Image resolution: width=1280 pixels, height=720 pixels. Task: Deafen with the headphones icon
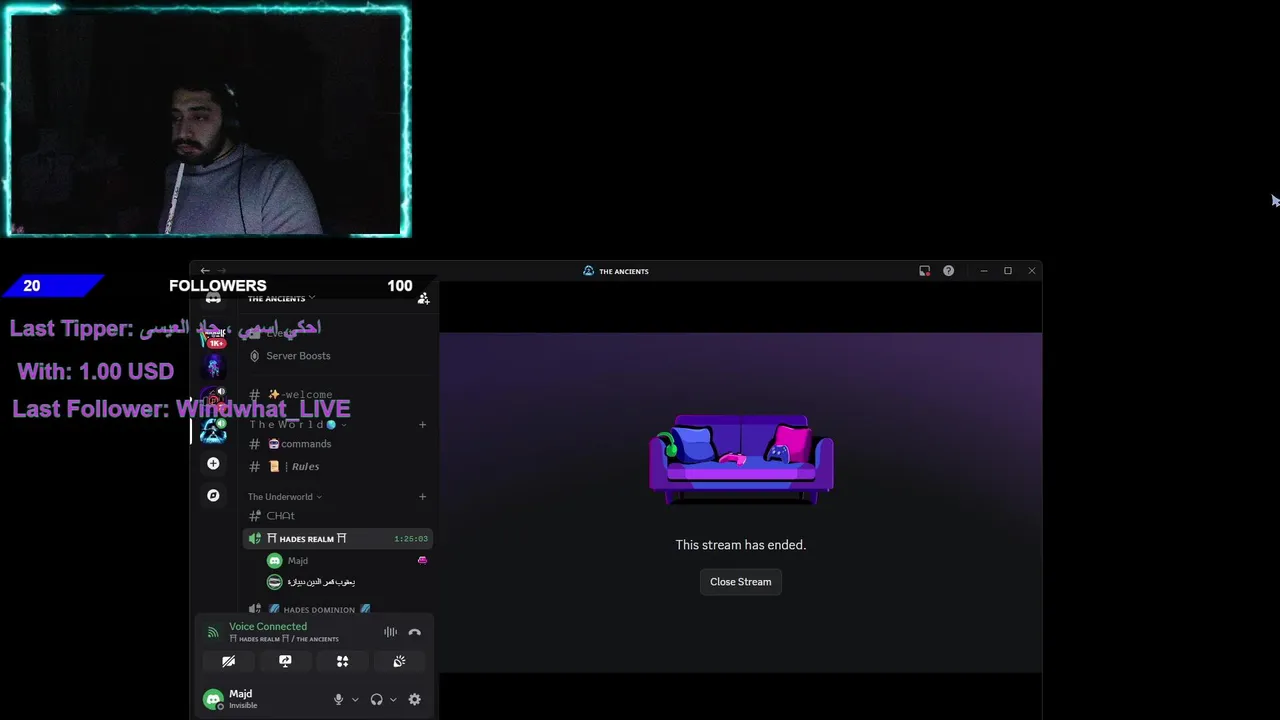click(x=376, y=699)
